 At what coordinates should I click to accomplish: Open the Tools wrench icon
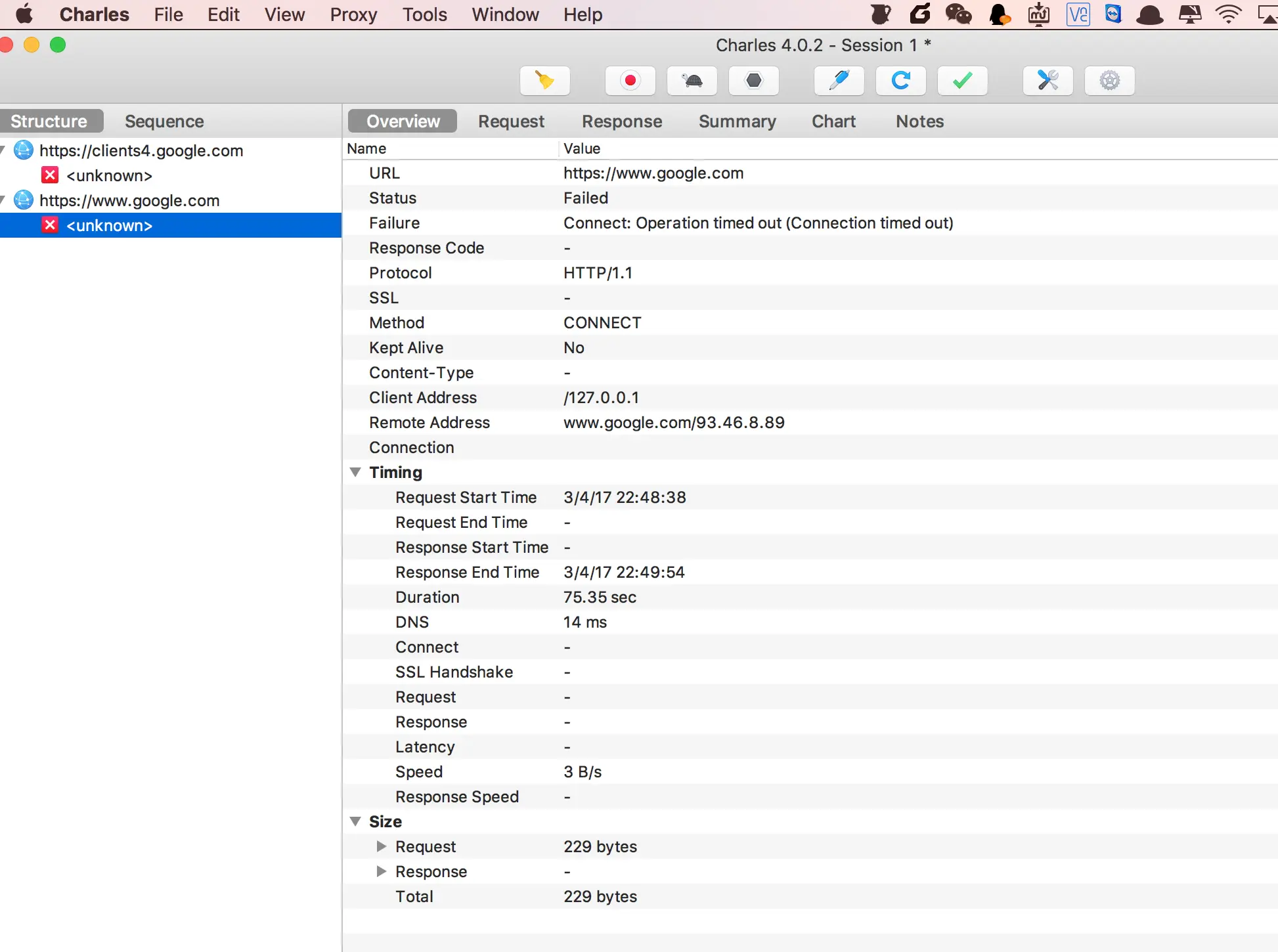click(1047, 81)
